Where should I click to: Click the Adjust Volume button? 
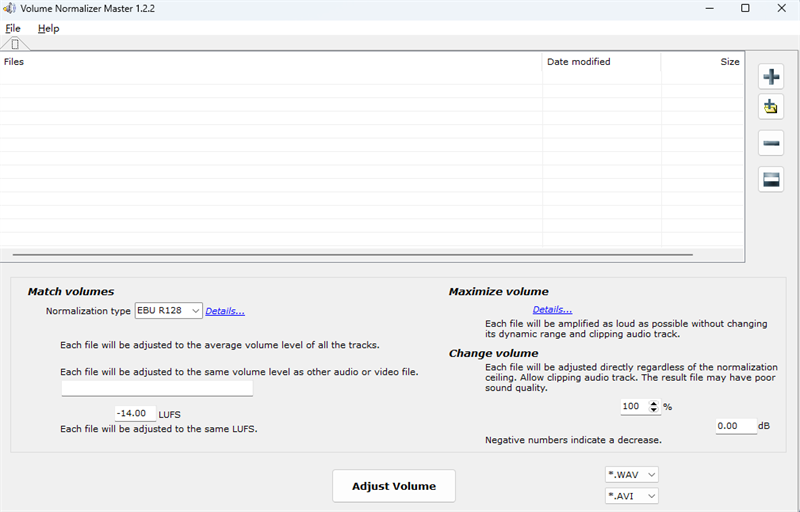(394, 486)
